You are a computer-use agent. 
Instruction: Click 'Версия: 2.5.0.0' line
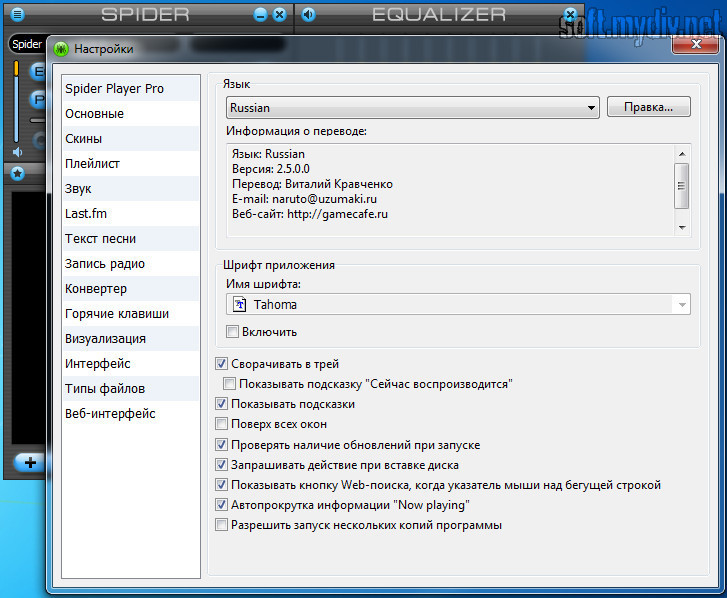(x=270, y=169)
